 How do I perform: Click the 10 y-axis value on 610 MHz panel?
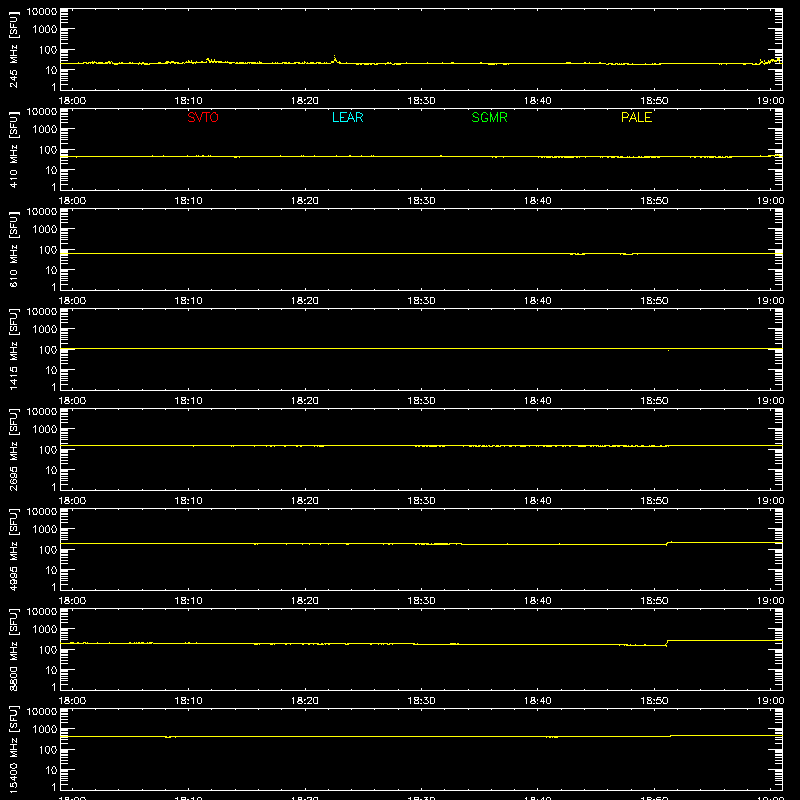coord(52,270)
